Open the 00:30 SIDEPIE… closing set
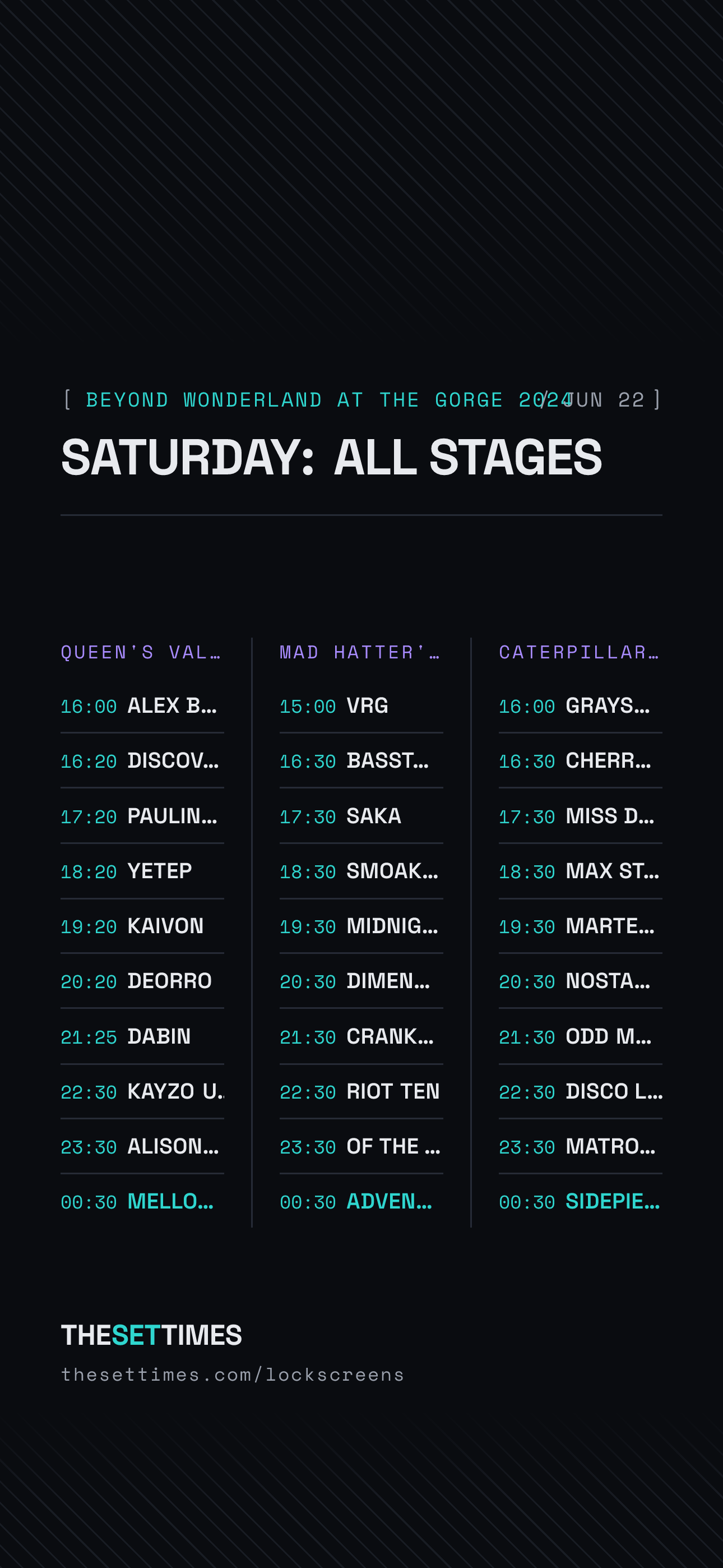The height and width of the screenshot is (1568, 723). 580,1202
